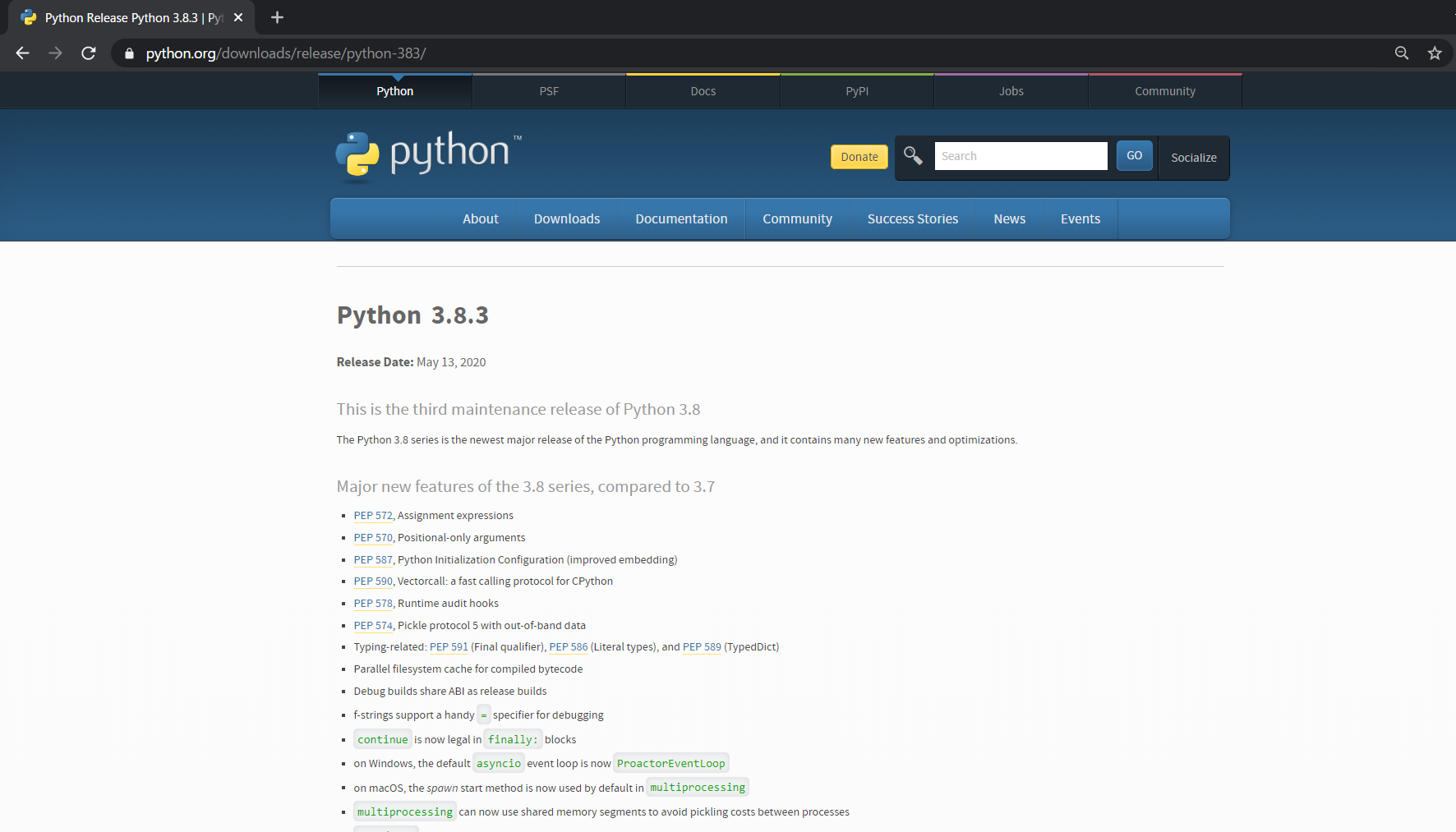
Task: Select the PyPI tab
Action: pos(856,90)
